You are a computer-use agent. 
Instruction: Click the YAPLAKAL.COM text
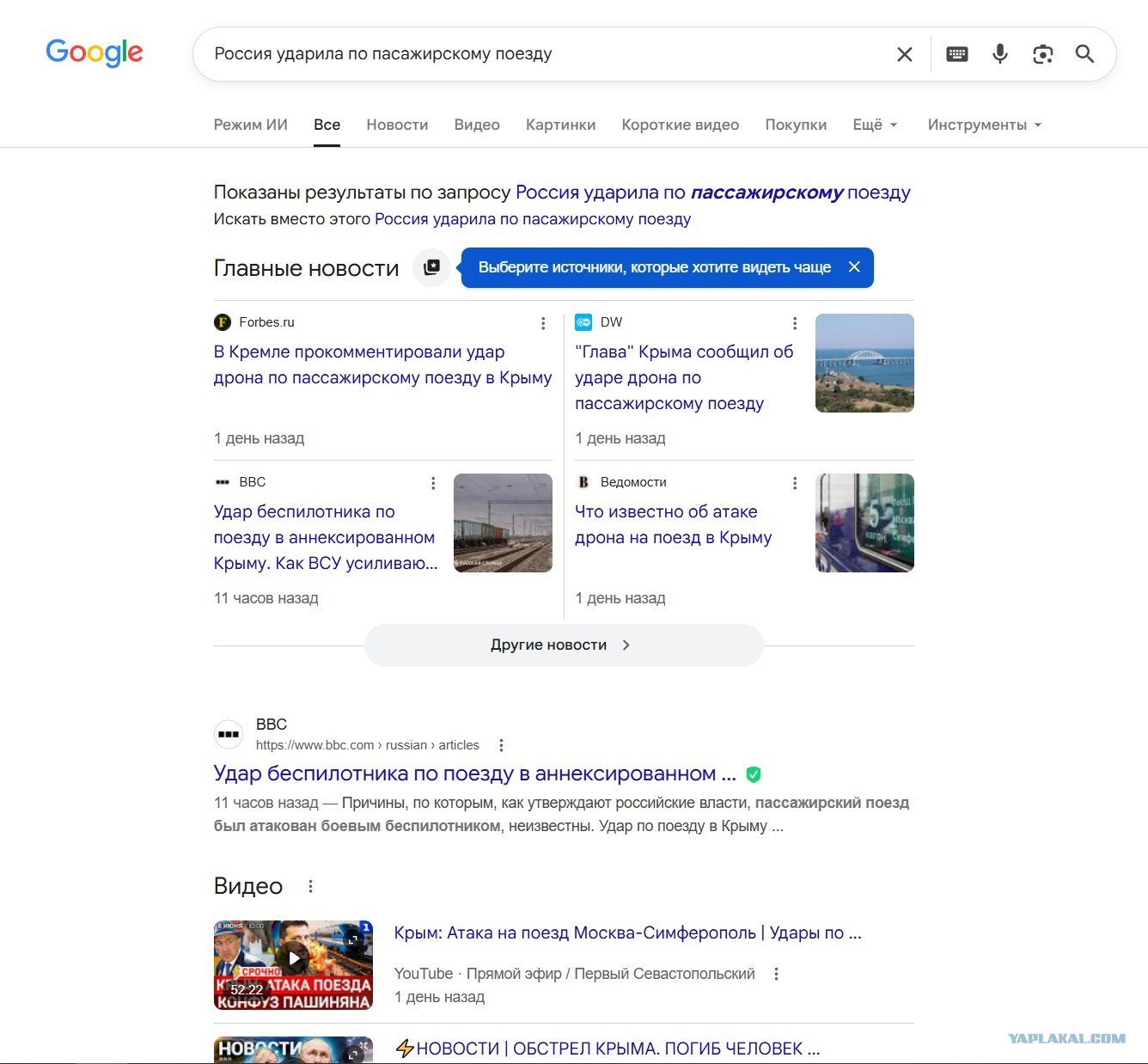1066,1038
